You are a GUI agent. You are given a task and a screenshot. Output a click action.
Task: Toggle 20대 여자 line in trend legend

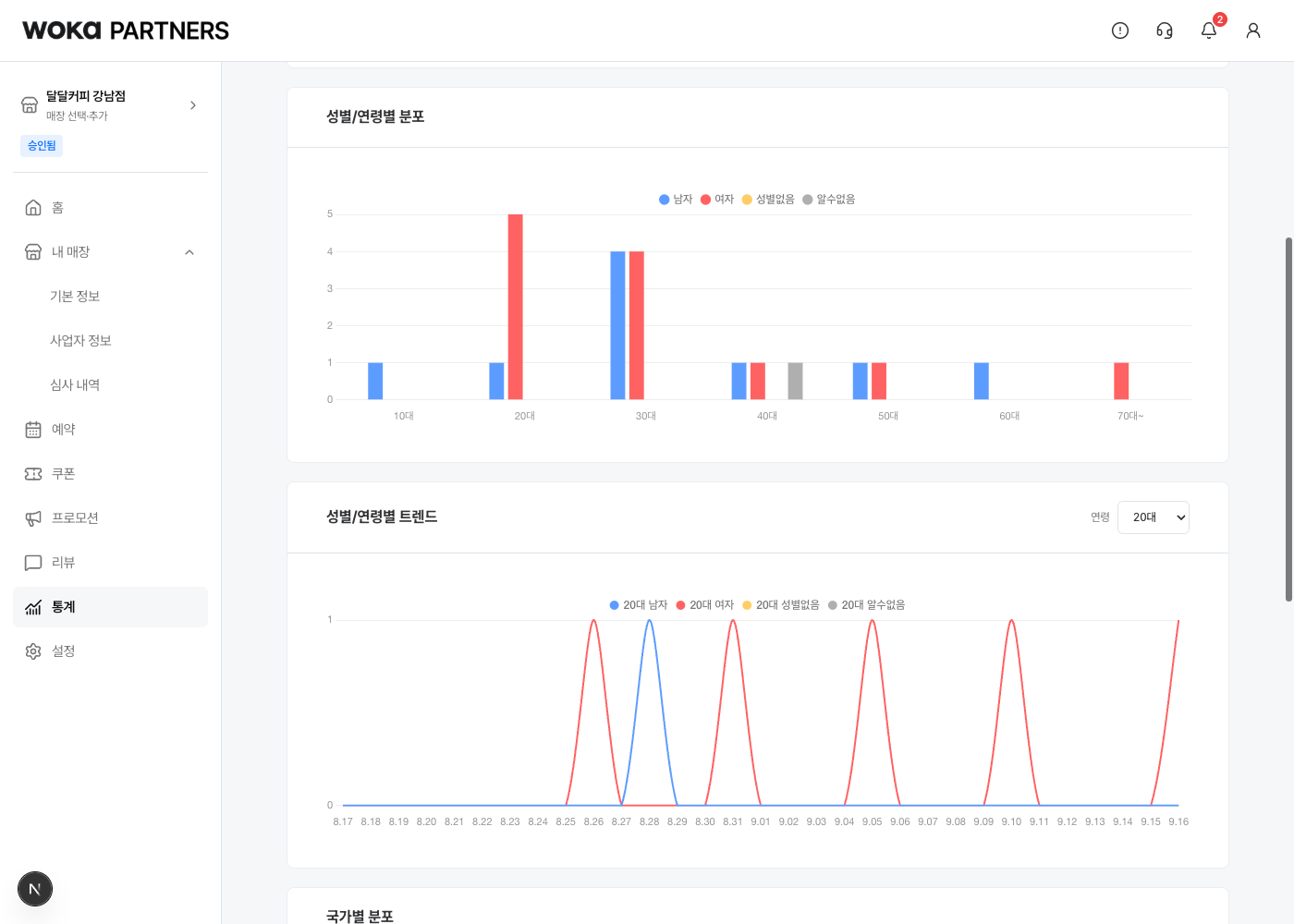(x=704, y=605)
